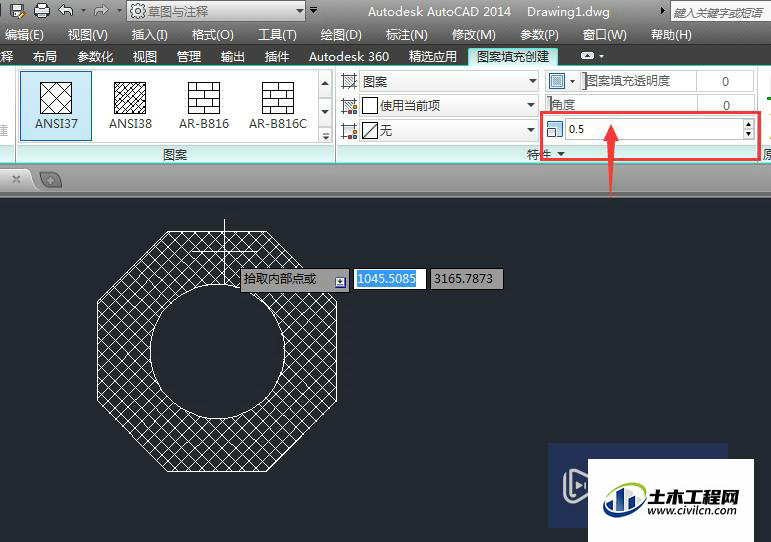Switch to the Autodesk 360 ribbon tab
The height and width of the screenshot is (542, 771).
349,57
